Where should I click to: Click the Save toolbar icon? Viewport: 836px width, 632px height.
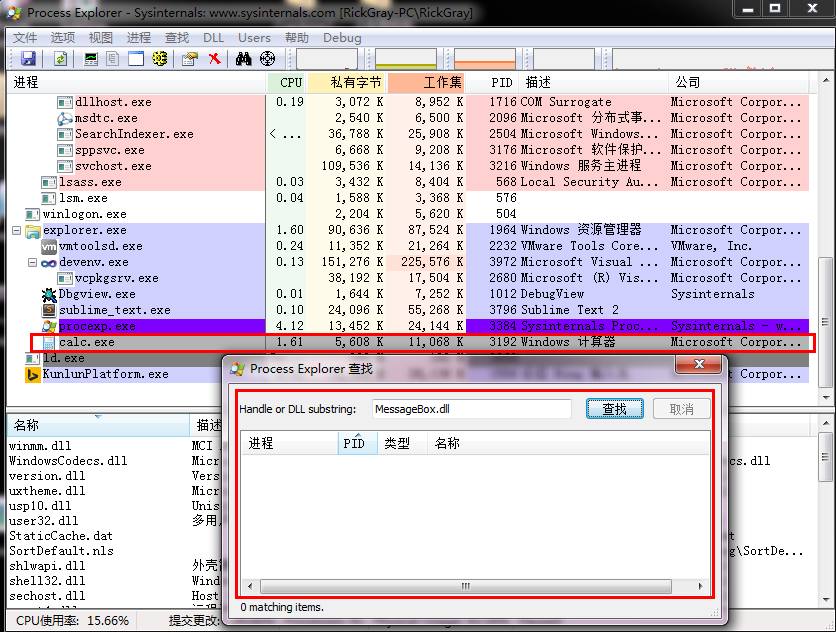coord(28,59)
